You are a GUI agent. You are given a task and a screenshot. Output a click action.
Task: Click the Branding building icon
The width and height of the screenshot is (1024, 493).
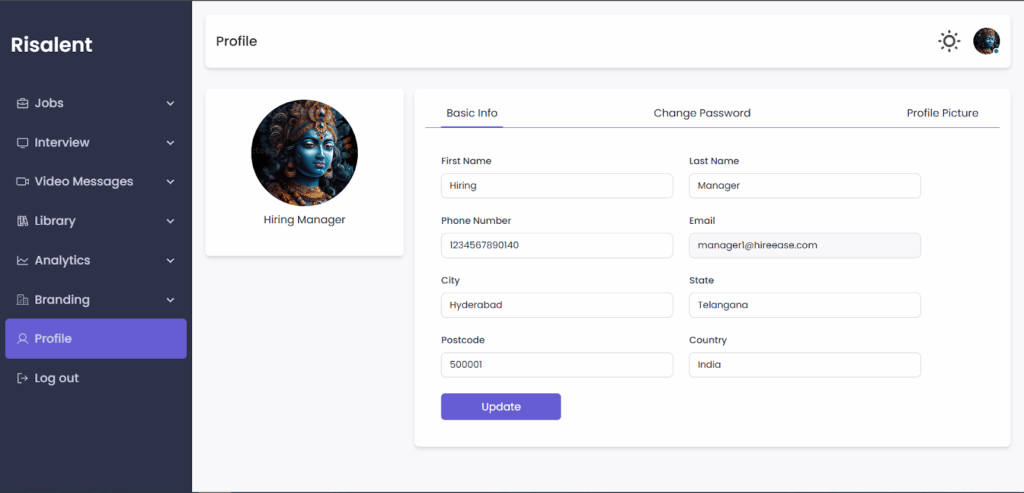[x=23, y=300]
